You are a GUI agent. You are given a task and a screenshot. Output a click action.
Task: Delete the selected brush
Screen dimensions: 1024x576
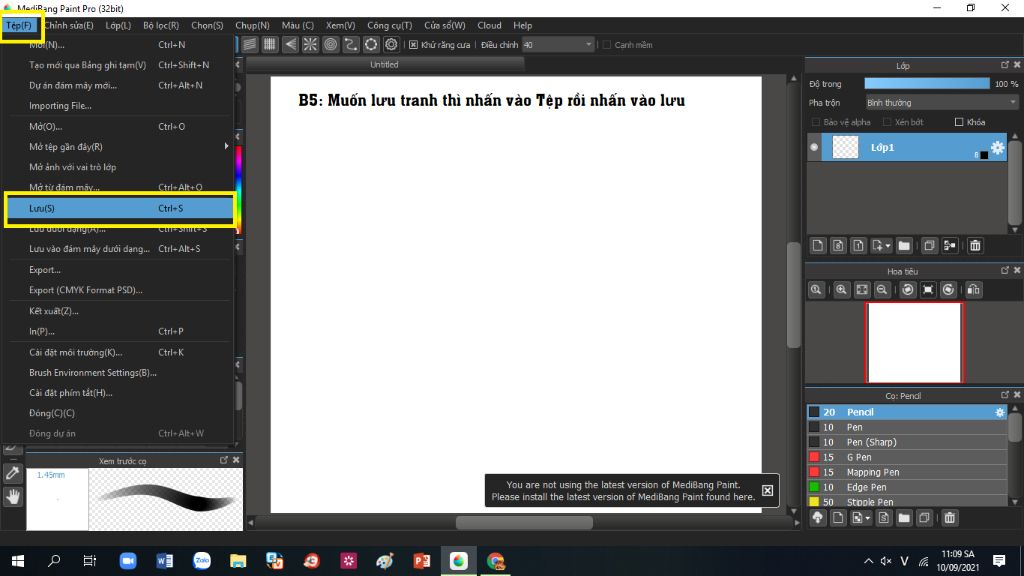(950, 518)
